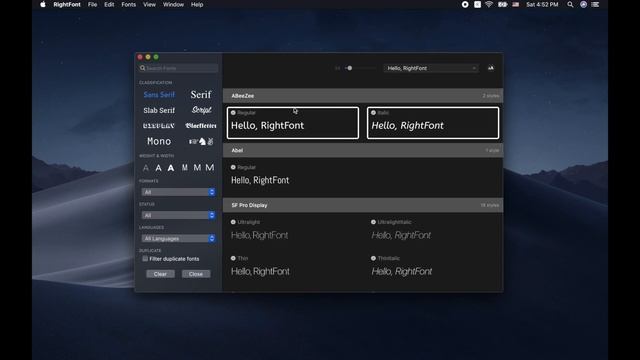Click the battery status icon
Image resolution: width=640 pixels, height=360 pixels.
(502, 4)
